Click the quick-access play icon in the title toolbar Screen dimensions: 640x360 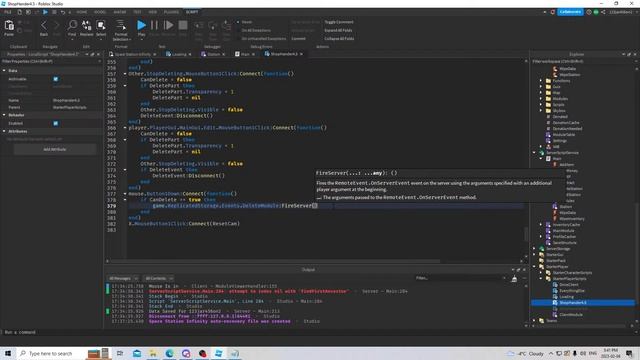(x=45, y=12)
